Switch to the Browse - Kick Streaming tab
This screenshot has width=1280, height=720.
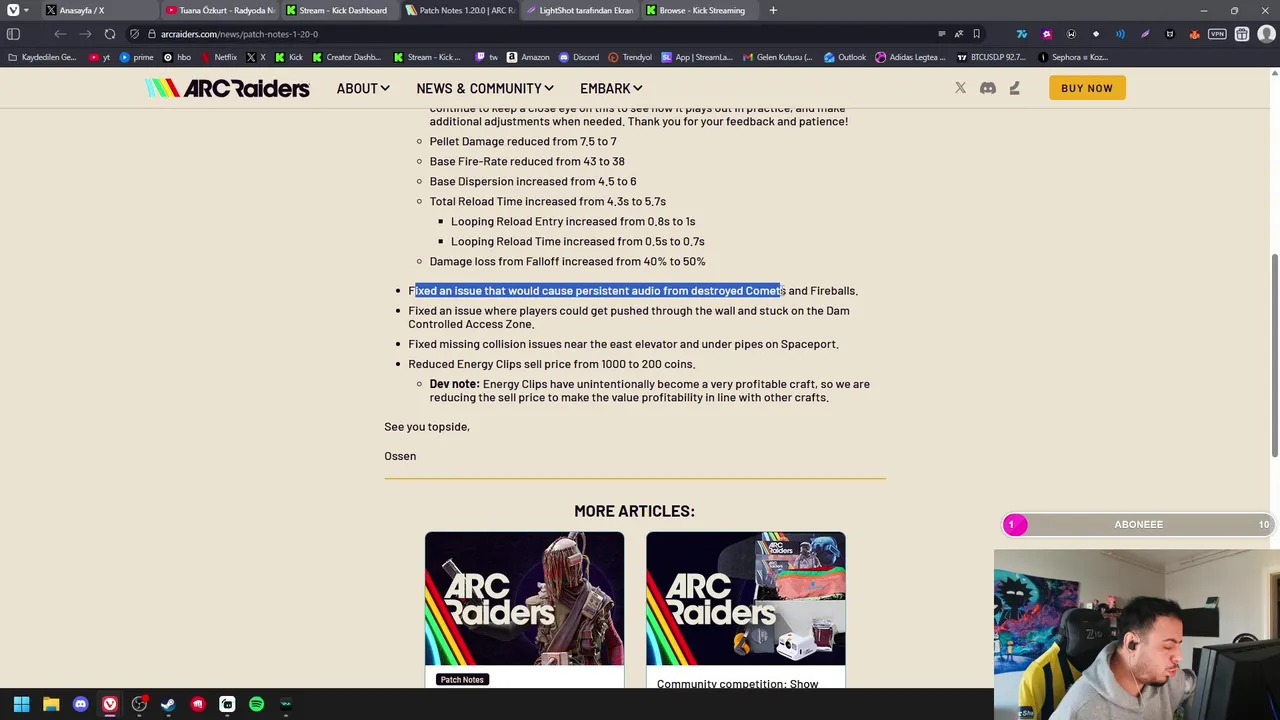[698, 10]
